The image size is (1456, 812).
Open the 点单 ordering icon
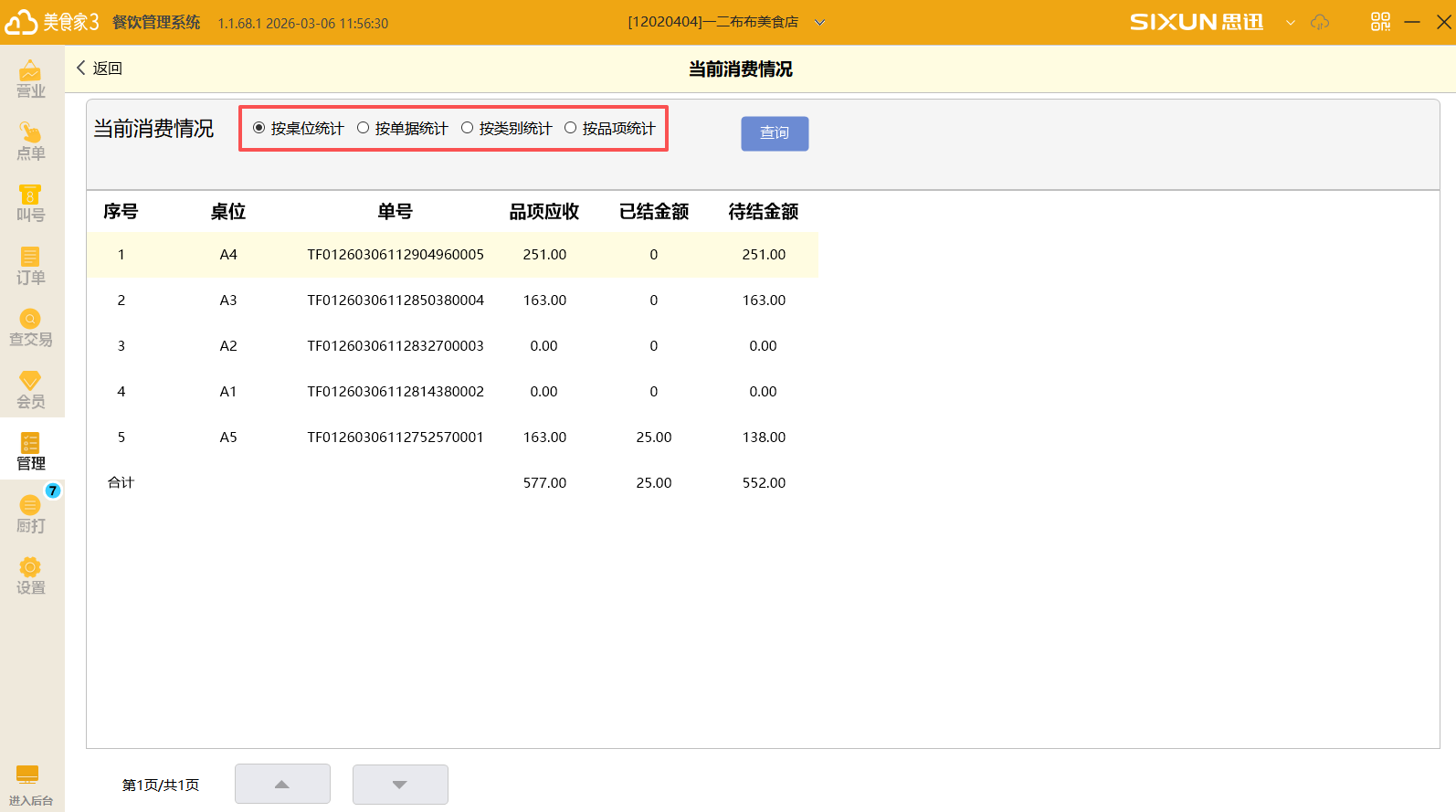coord(30,141)
